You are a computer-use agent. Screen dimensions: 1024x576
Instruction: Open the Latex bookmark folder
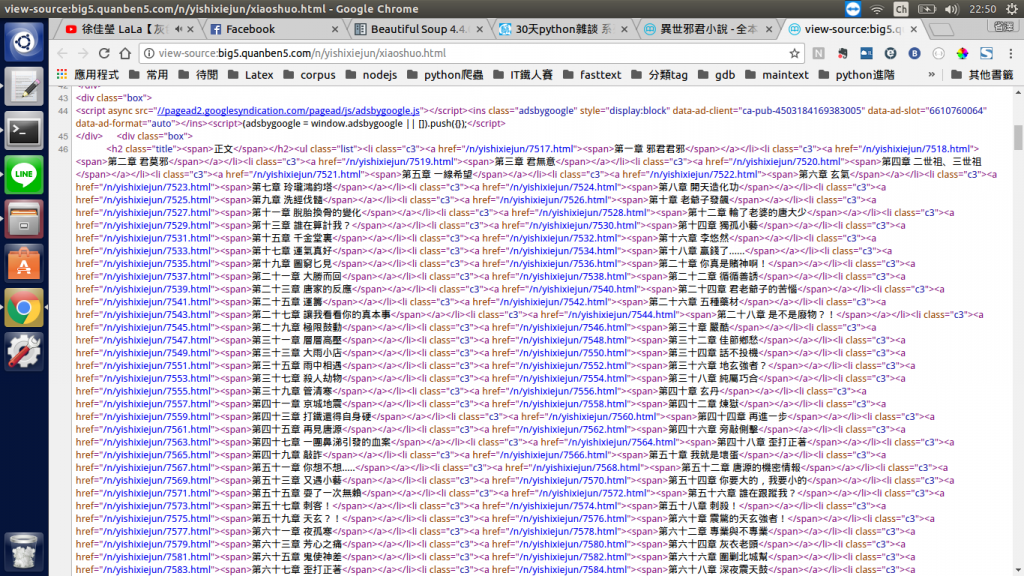click(x=251, y=74)
